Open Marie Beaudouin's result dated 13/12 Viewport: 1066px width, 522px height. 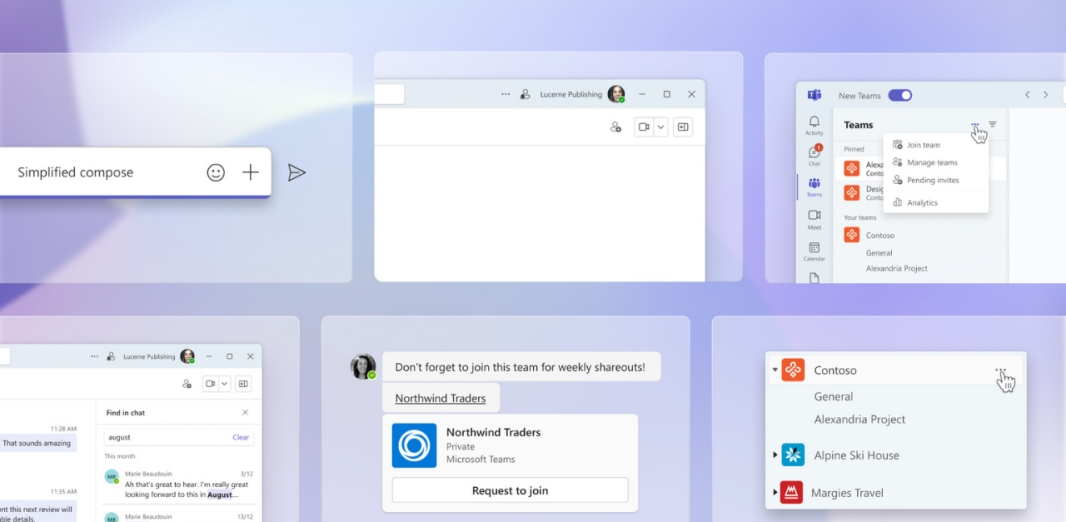179,515
